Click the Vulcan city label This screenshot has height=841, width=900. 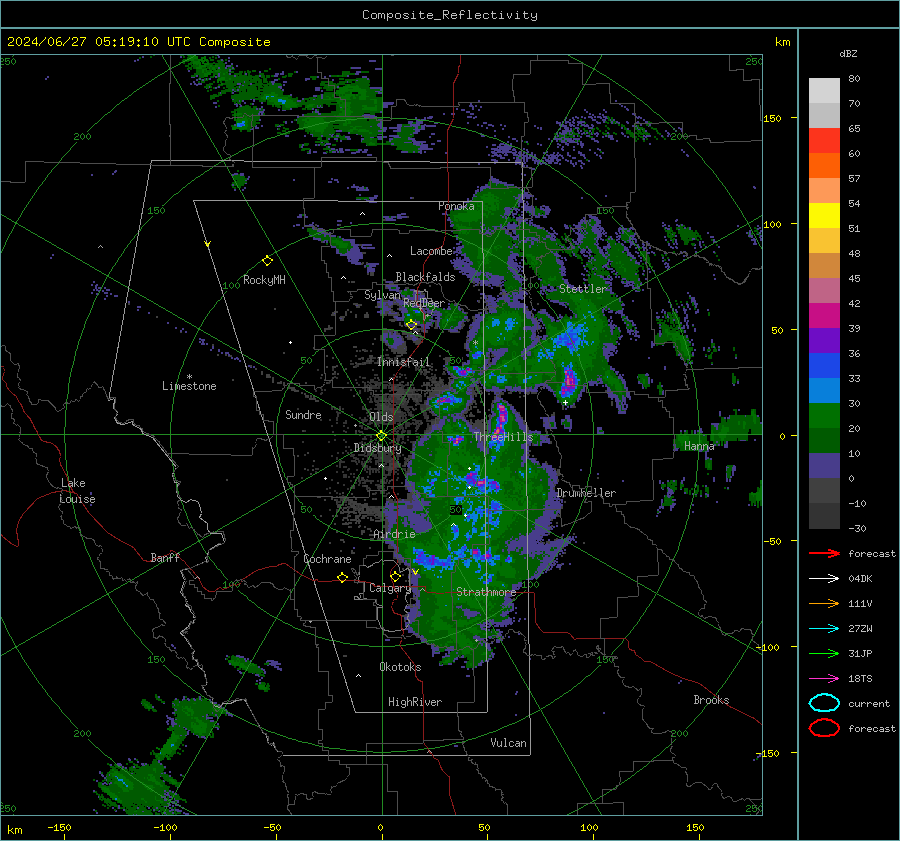click(x=508, y=743)
